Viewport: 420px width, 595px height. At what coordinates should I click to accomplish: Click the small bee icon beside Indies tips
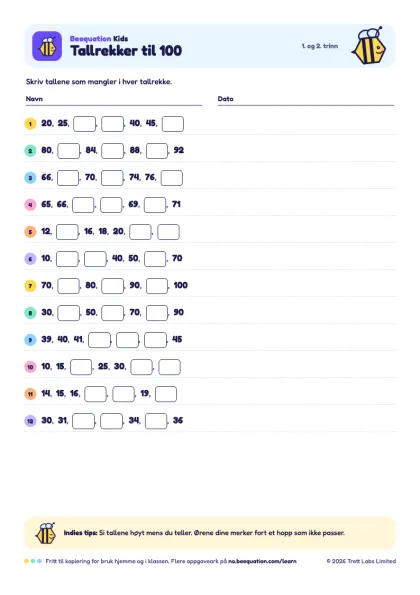click(x=46, y=533)
